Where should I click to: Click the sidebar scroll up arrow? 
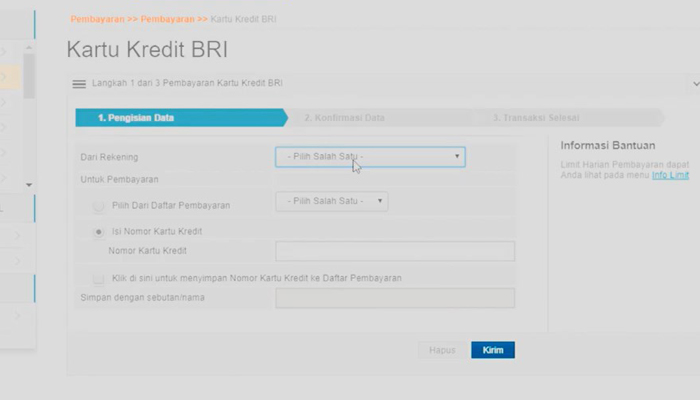click(x=29, y=47)
